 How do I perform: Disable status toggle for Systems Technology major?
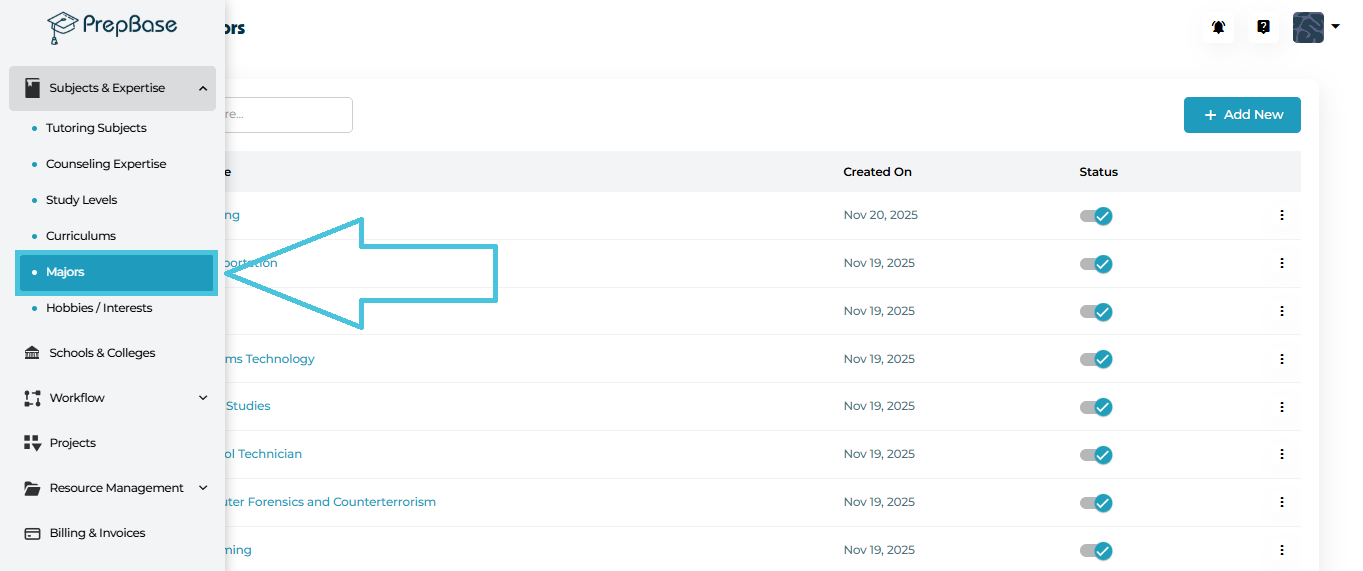pyautogui.click(x=1096, y=359)
